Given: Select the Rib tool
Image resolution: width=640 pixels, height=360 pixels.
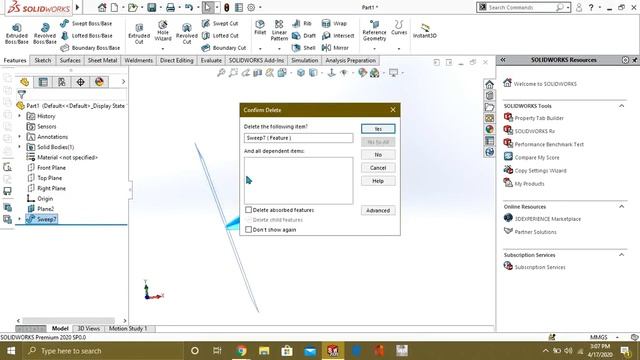Looking at the screenshot, I should [x=302, y=24].
